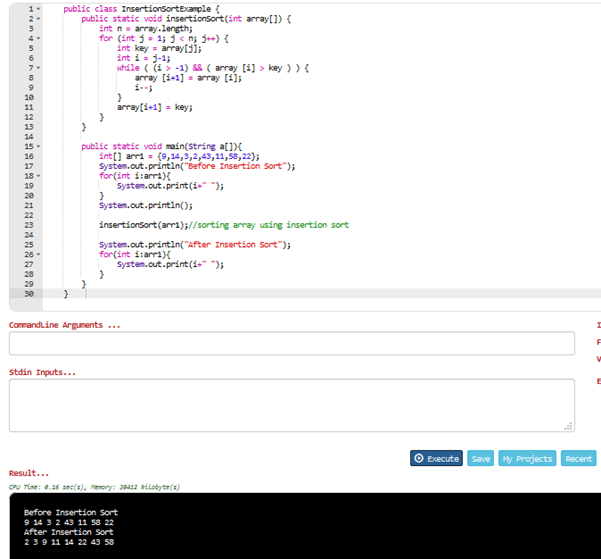Open My Projects
The height and width of the screenshot is (559, 601).
click(x=526, y=458)
